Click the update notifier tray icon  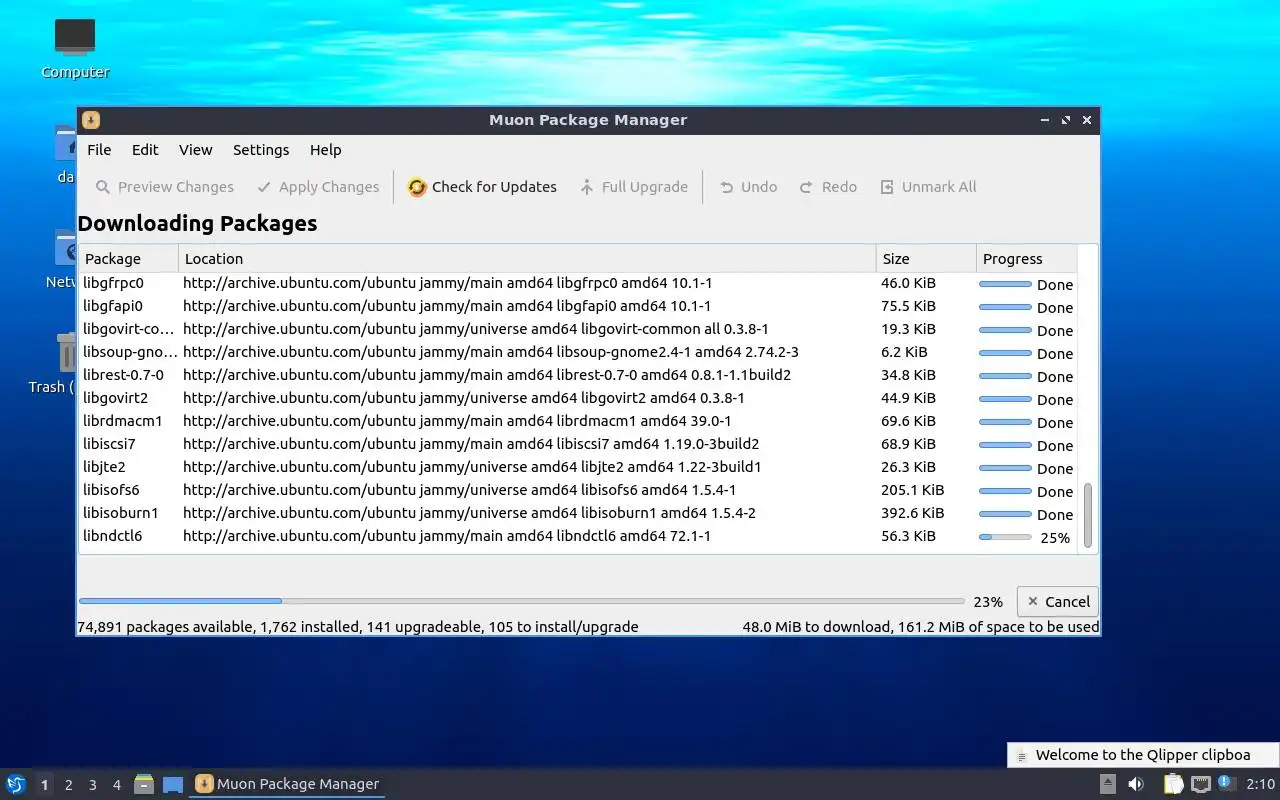point(1225,784)
